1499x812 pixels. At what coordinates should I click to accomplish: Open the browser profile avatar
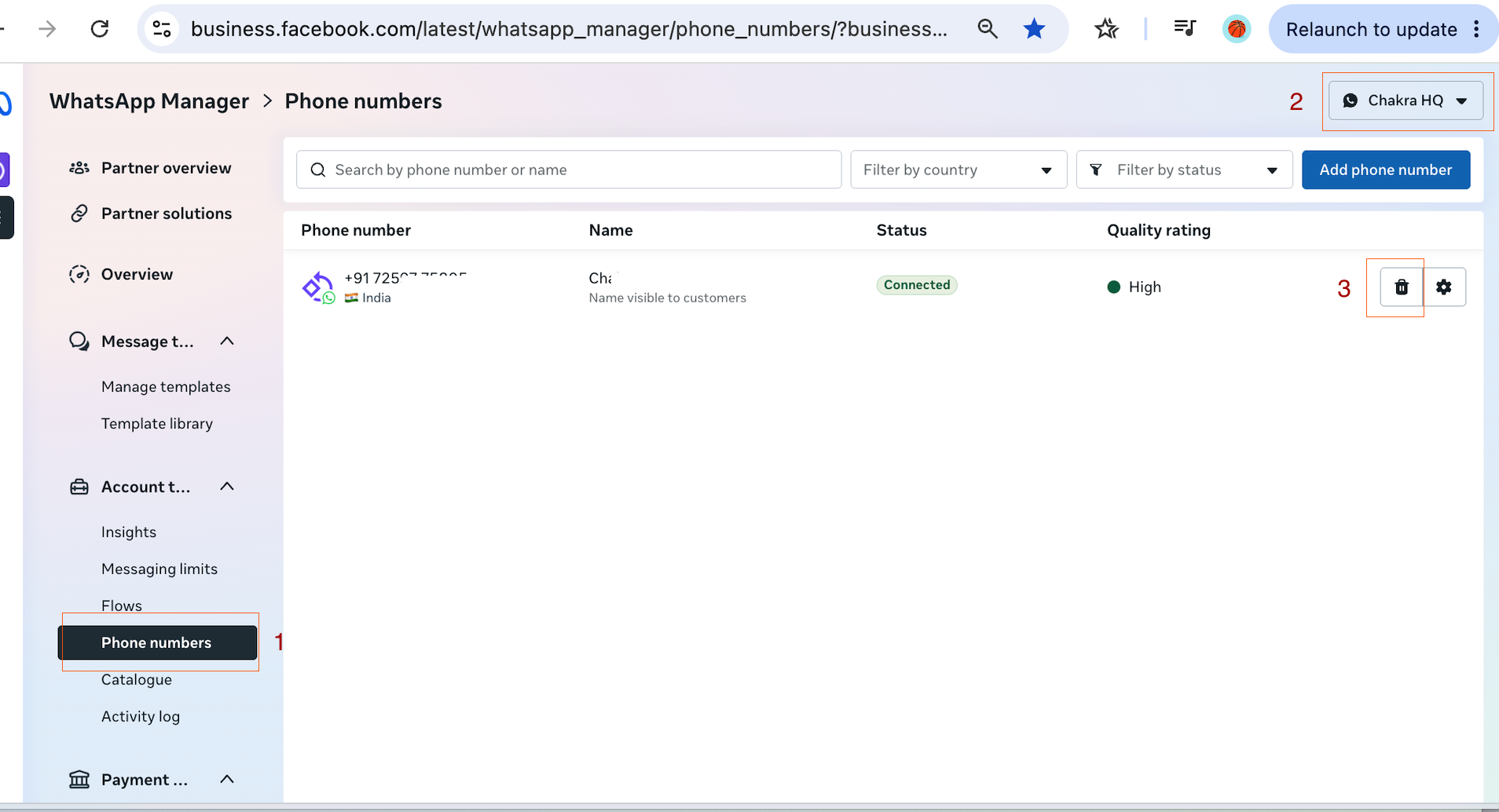(1237, 29)
